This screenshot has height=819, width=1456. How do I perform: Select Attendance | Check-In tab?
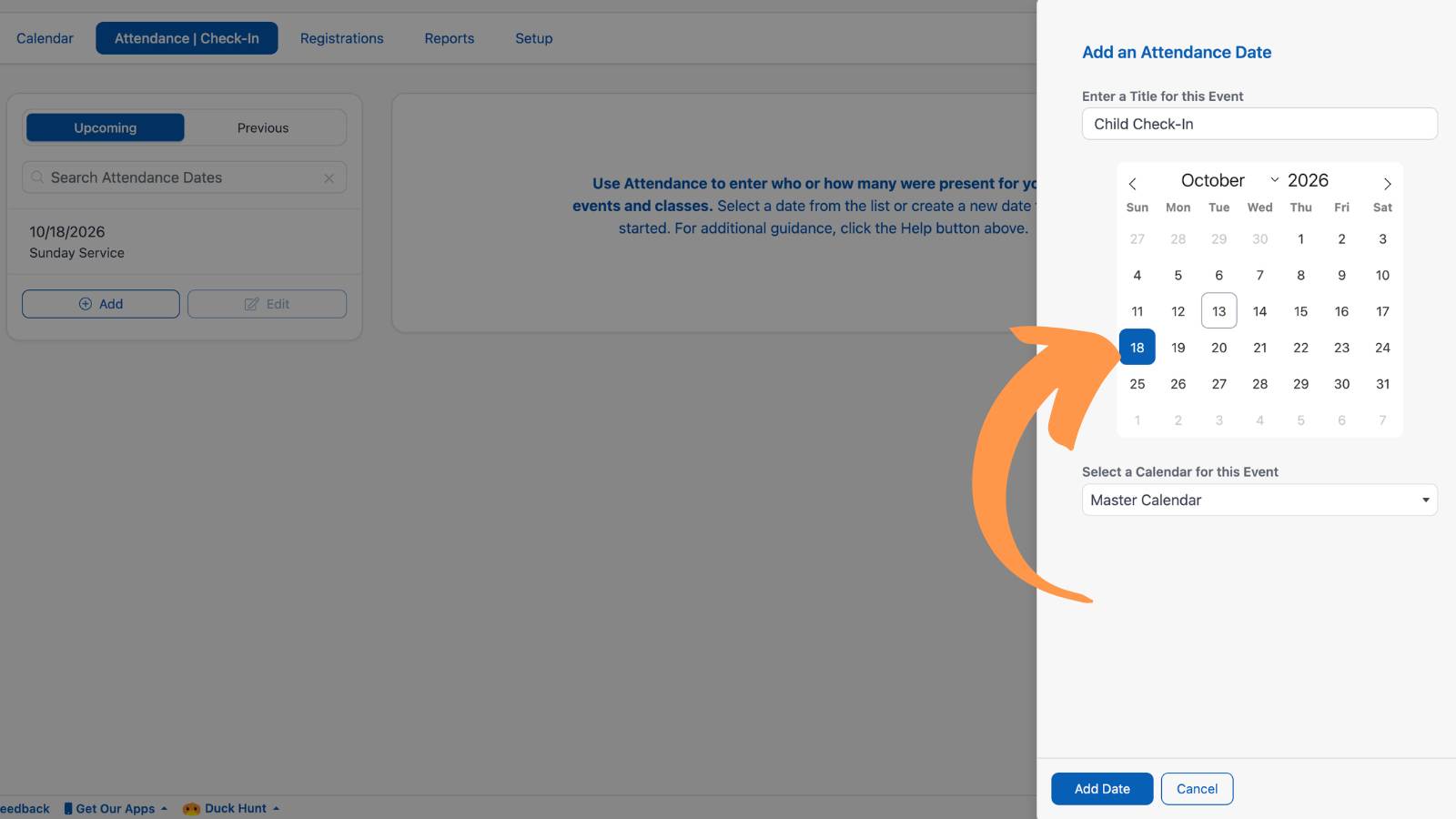[x=187, y=38]
